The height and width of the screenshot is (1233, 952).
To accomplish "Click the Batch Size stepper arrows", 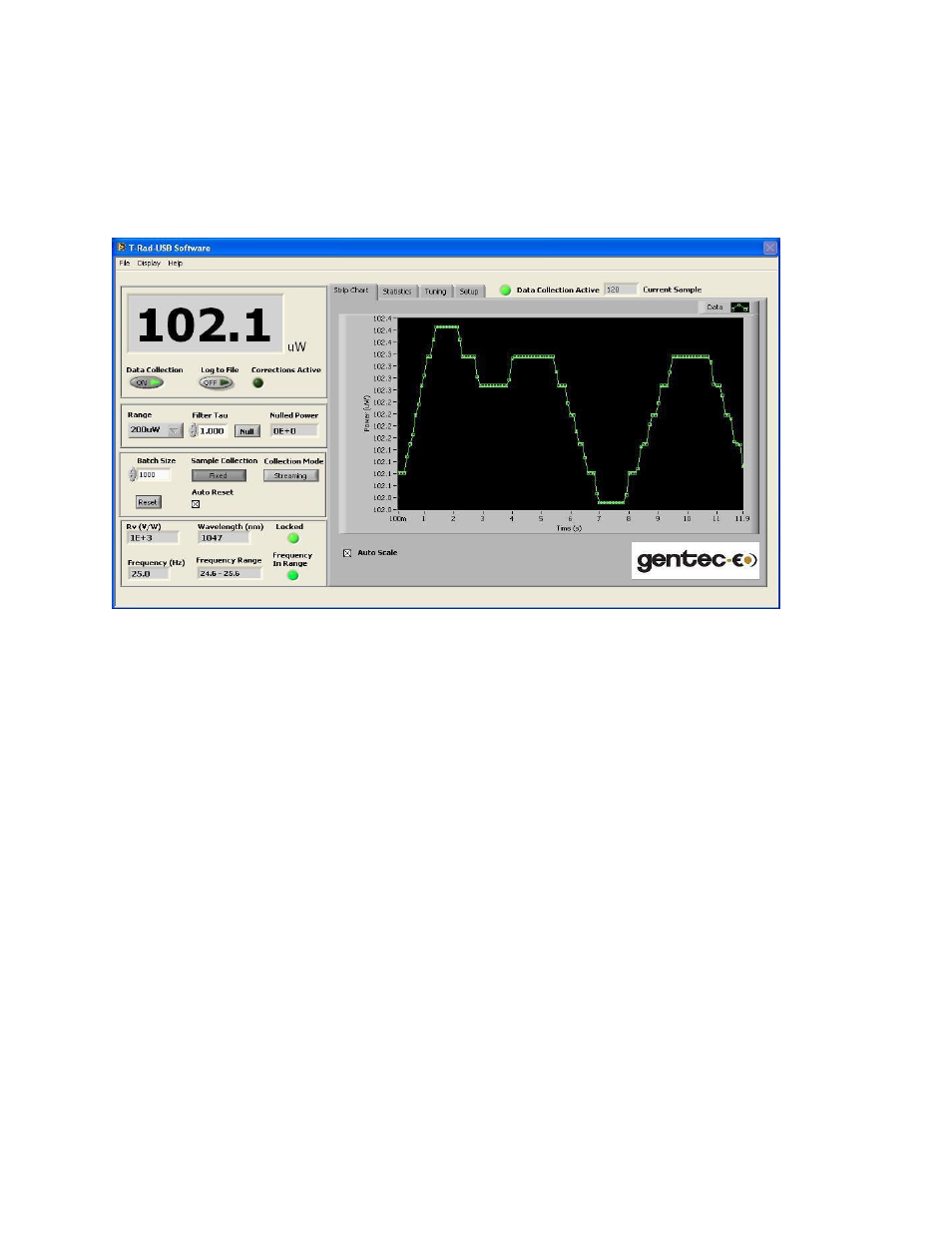I will pos(133,475).
